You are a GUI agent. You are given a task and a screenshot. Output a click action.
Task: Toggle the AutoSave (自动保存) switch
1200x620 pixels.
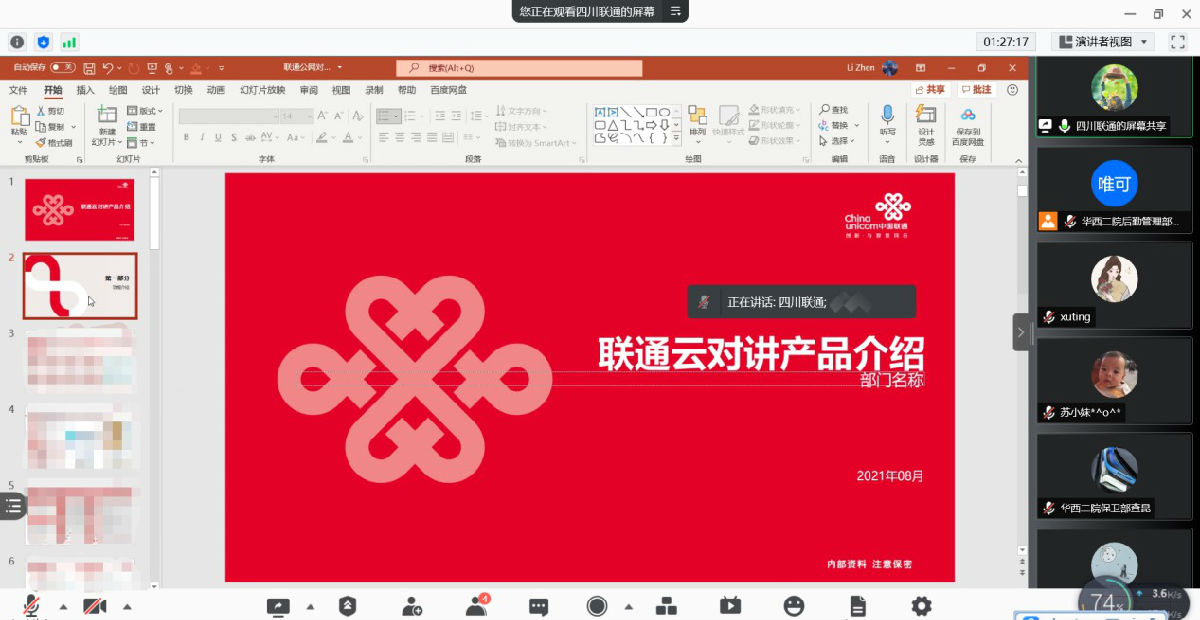[63, 68]
